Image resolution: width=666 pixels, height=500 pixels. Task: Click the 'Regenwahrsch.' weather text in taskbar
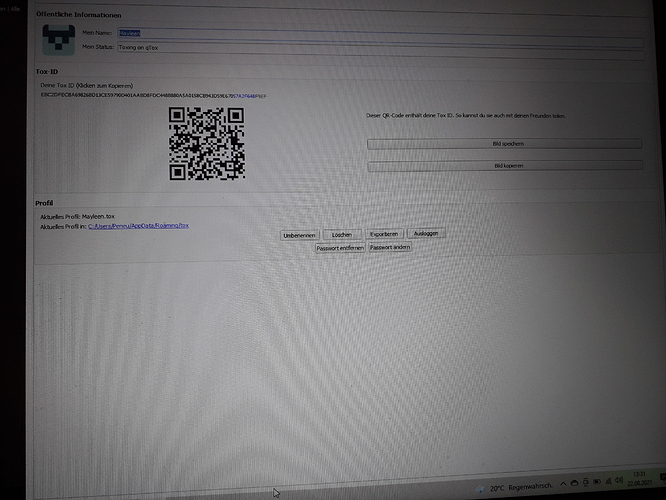pyautogui.click(x=531, y=486)
